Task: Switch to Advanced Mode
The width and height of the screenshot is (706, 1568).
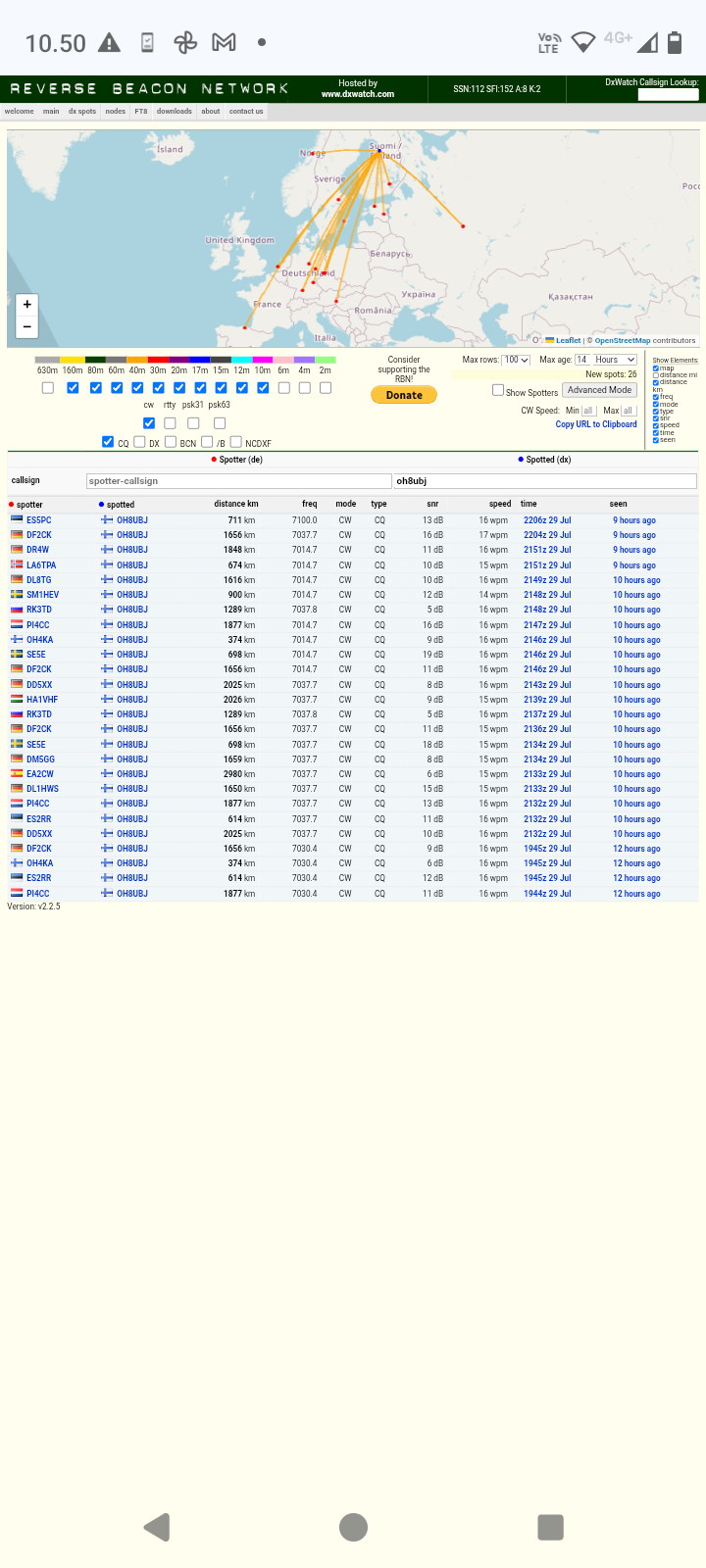Action: [600, 390]
